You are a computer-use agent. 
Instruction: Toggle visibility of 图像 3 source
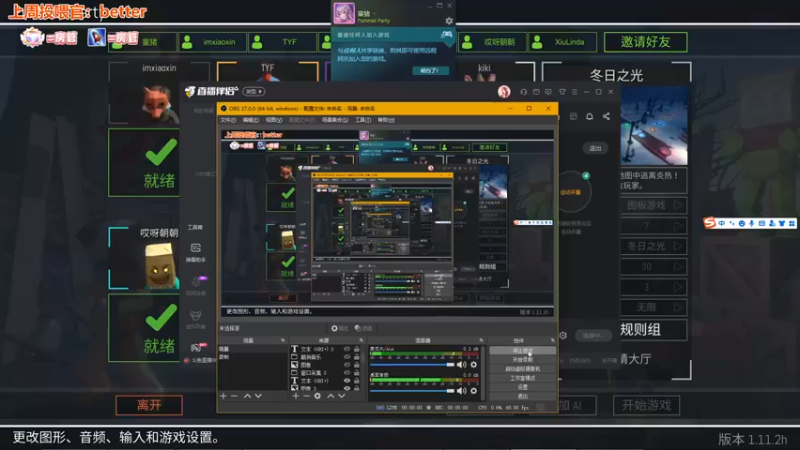[347, 388]
